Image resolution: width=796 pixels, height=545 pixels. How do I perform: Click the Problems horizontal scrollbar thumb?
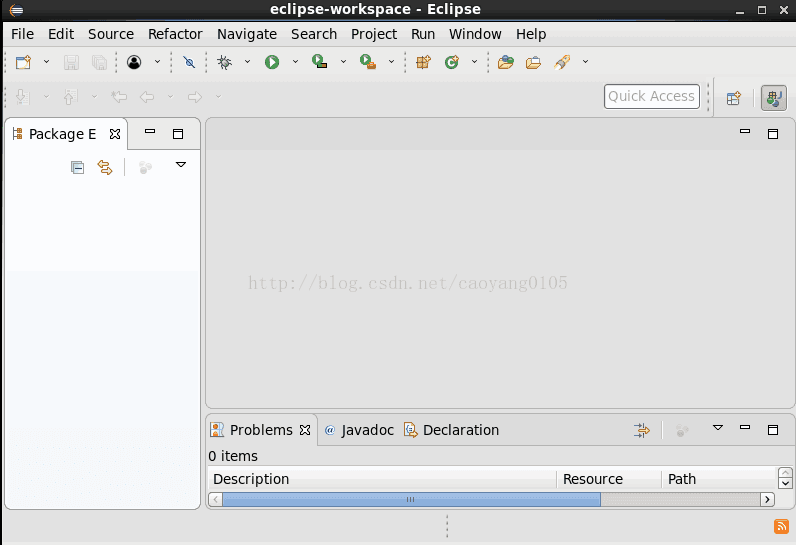tap(412, 500)
